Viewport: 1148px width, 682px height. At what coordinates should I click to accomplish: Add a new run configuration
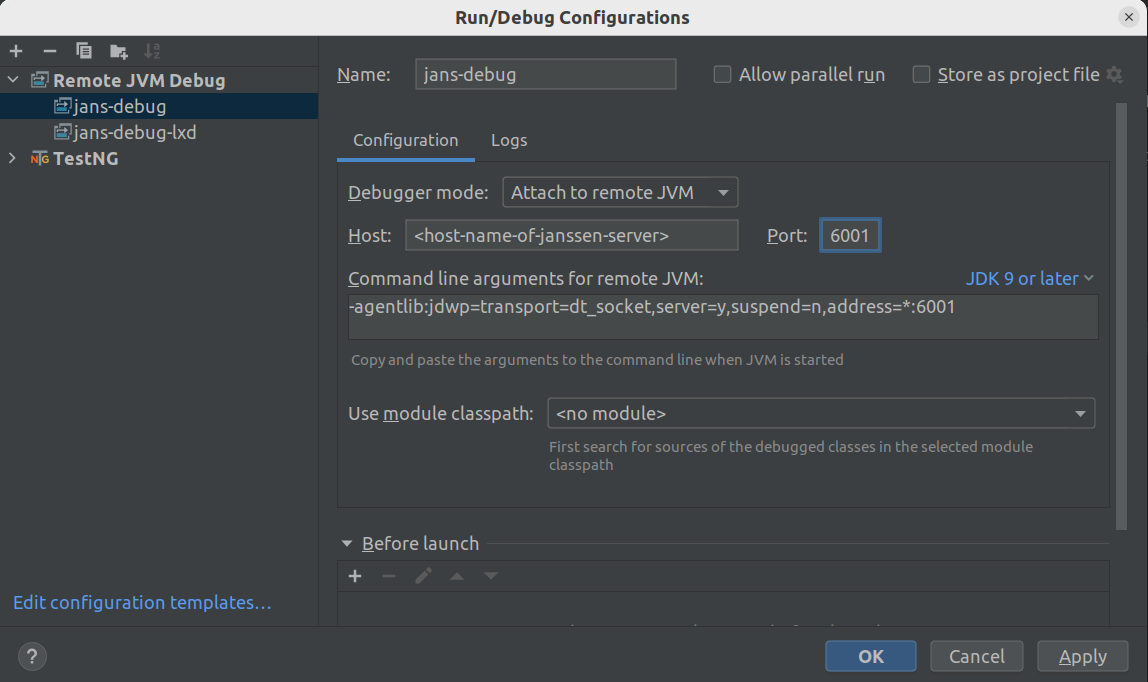15,50
